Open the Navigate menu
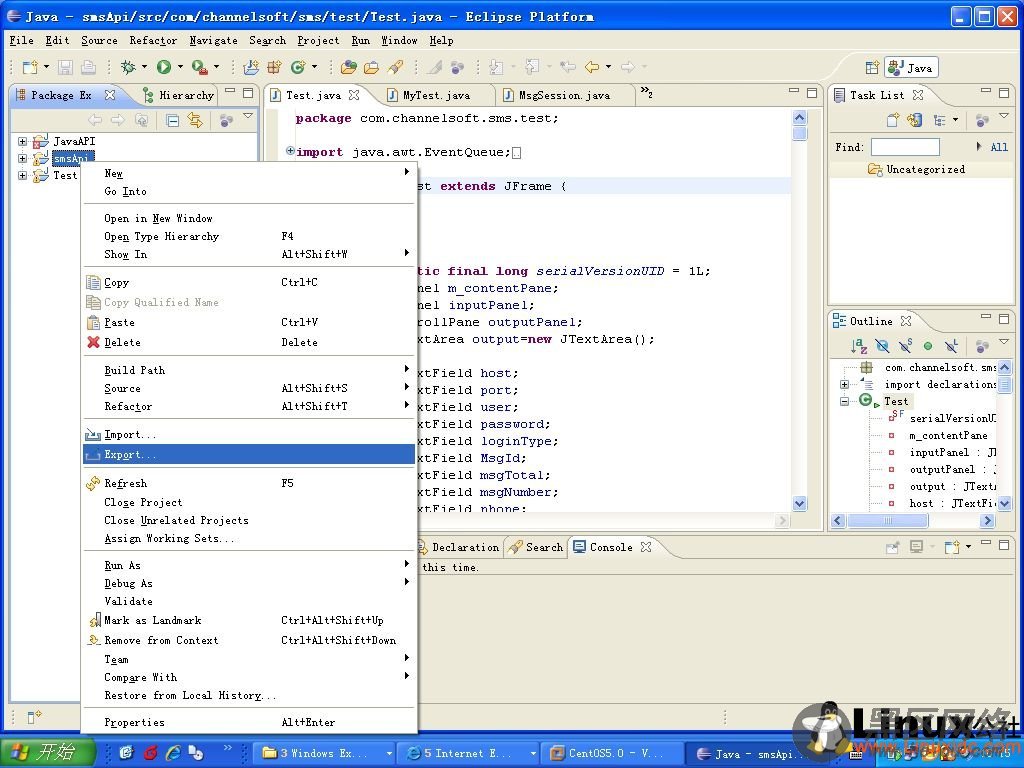This screenshot has width=1024, height=768. tap(214, 40)
